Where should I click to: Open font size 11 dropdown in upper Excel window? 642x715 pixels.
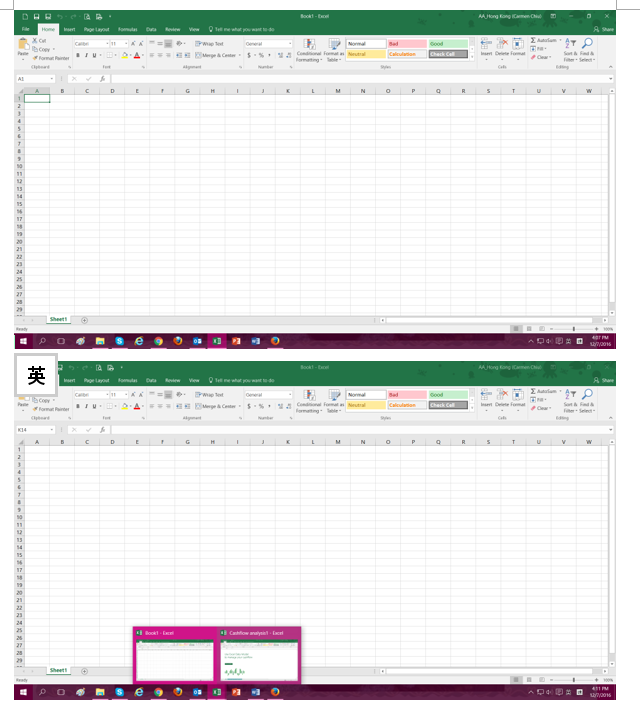[x=126, y=44]
